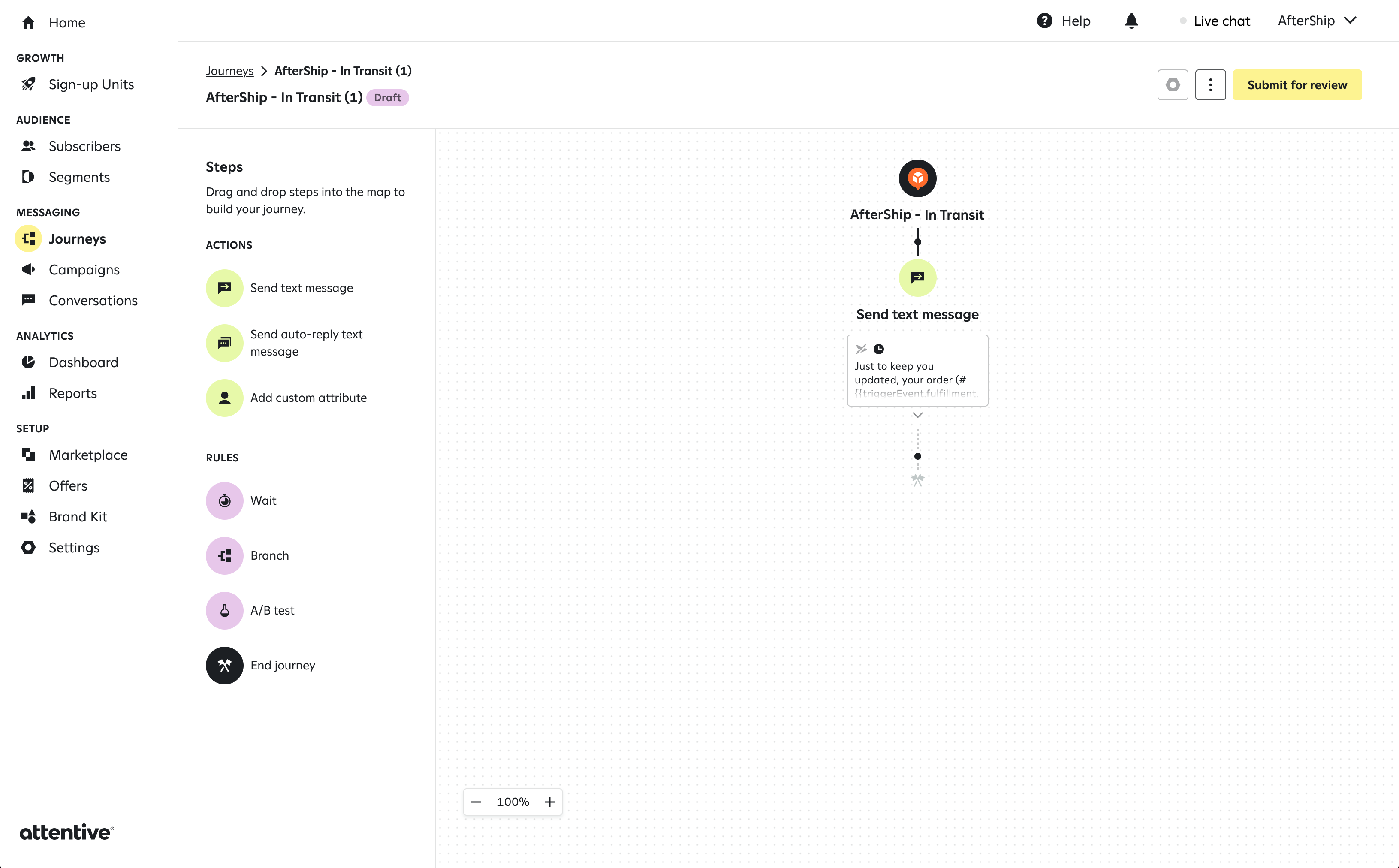Click the Branch rule icon
The image size is (1399, 868).
224,555
